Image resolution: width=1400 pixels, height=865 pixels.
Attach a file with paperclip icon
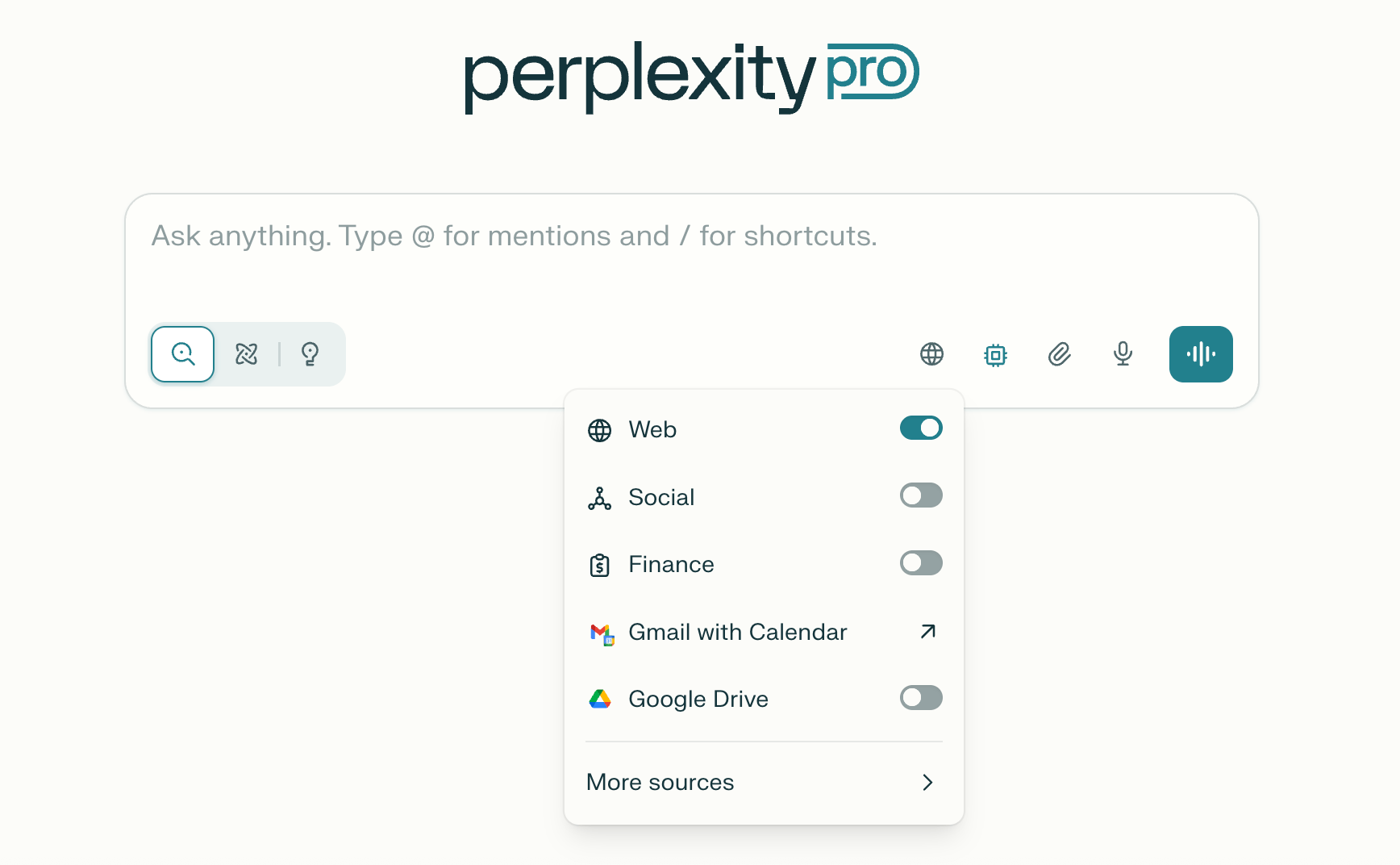(1059, 354)
